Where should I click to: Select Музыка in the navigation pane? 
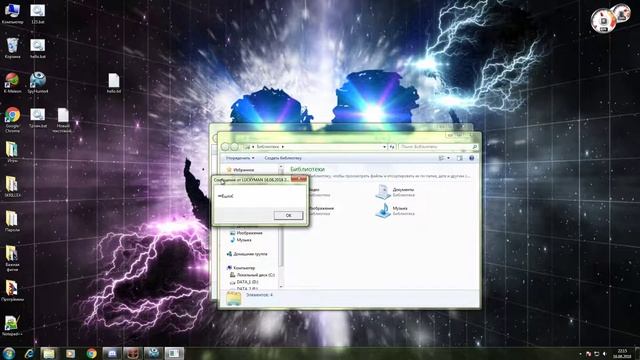pyautogui.click(x=241, y=240)
